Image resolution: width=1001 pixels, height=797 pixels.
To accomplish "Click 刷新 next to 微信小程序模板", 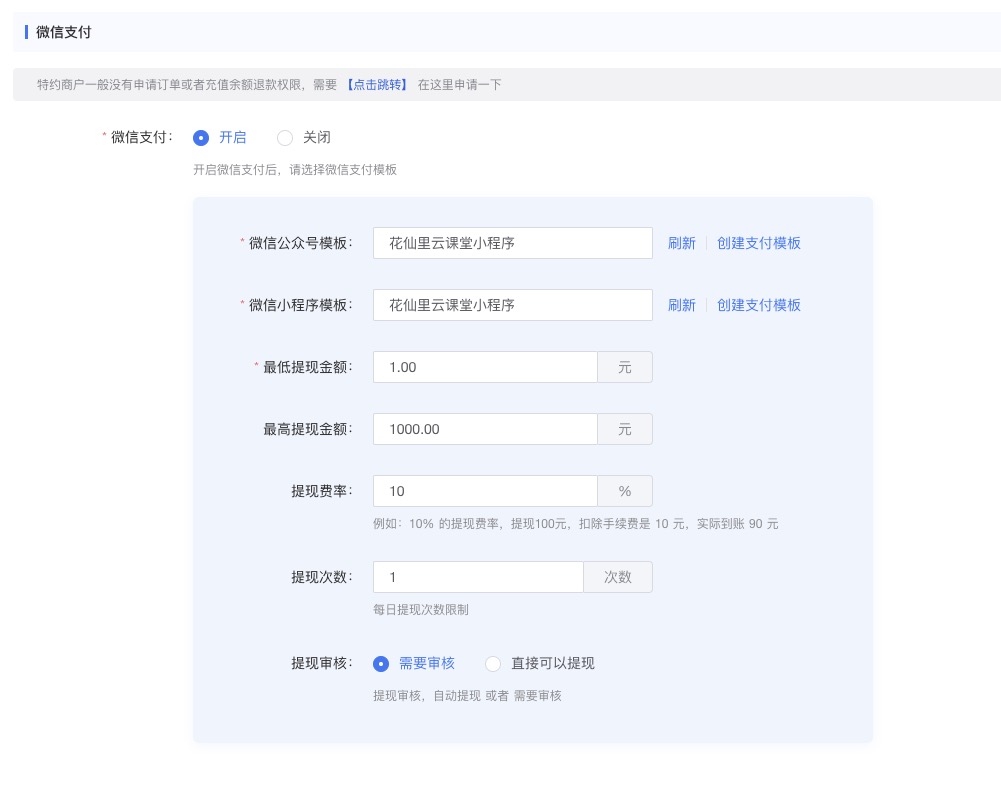I will click(x=681, y=305).
